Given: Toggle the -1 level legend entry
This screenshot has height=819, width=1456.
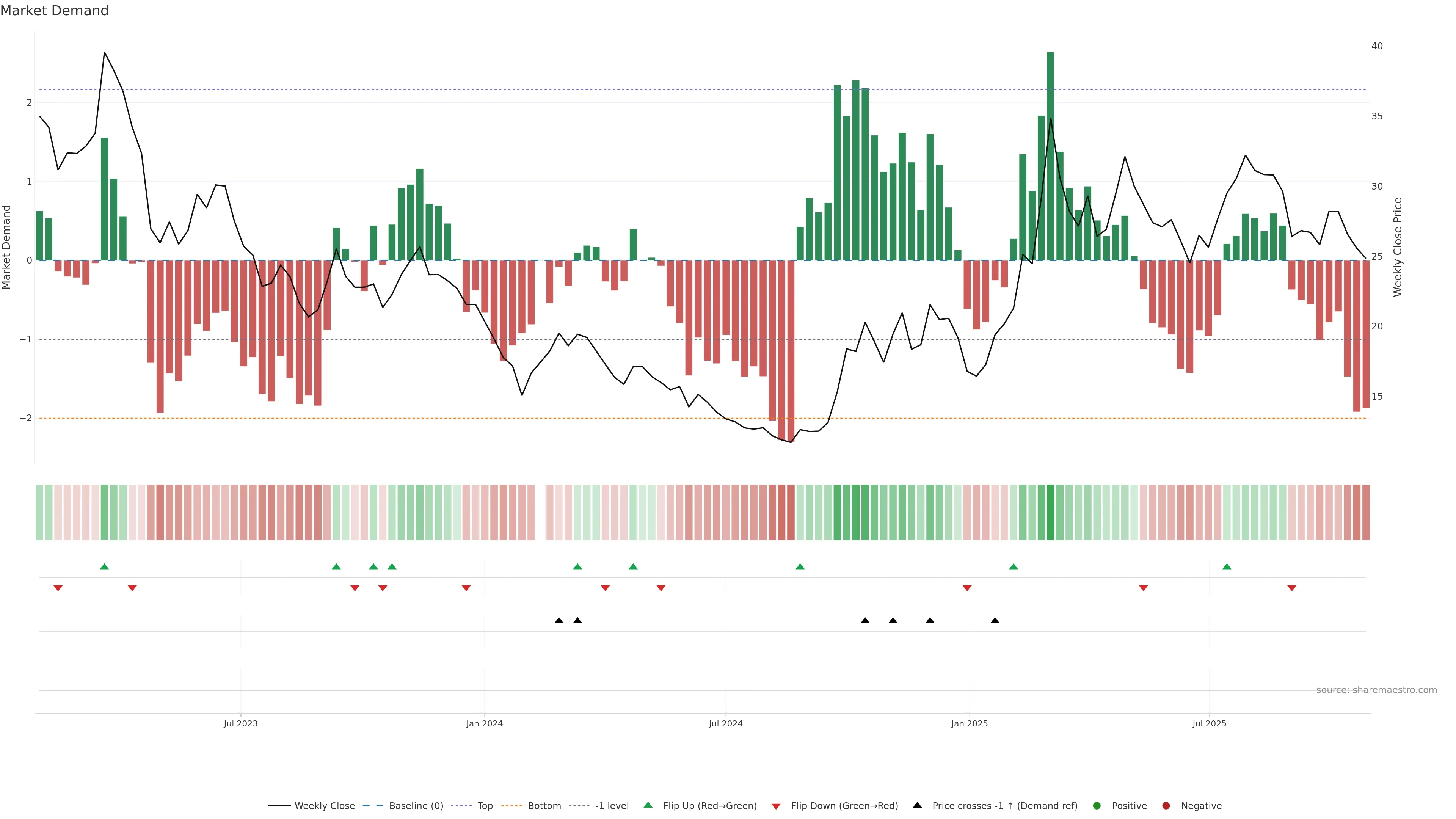Looking at the screenshot, I should click(612, 806).
